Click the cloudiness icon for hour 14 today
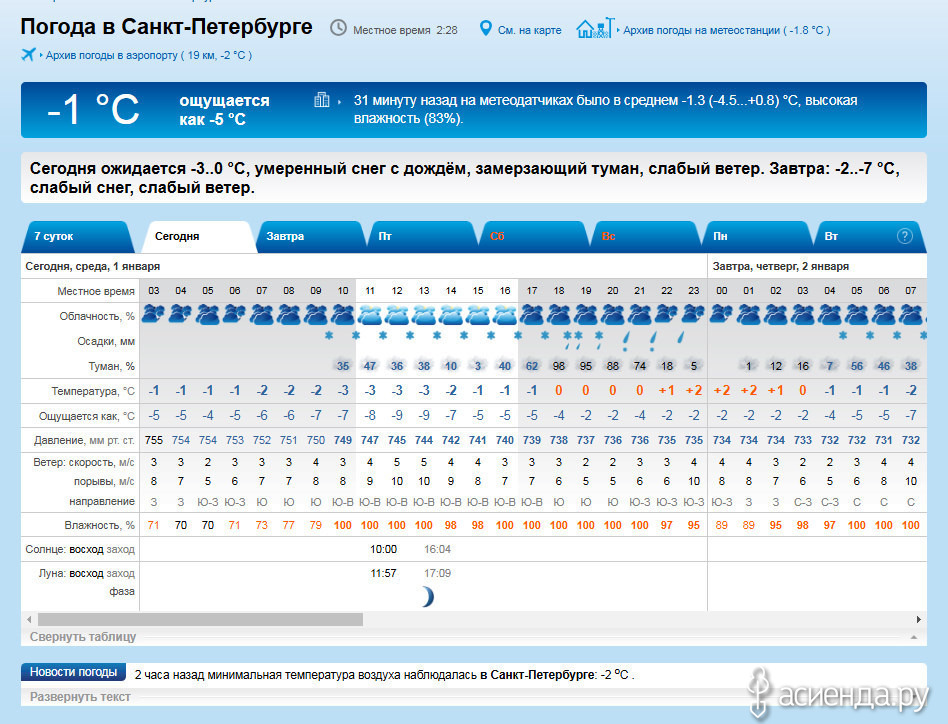The image size is (948, 724). coord(451,315)
